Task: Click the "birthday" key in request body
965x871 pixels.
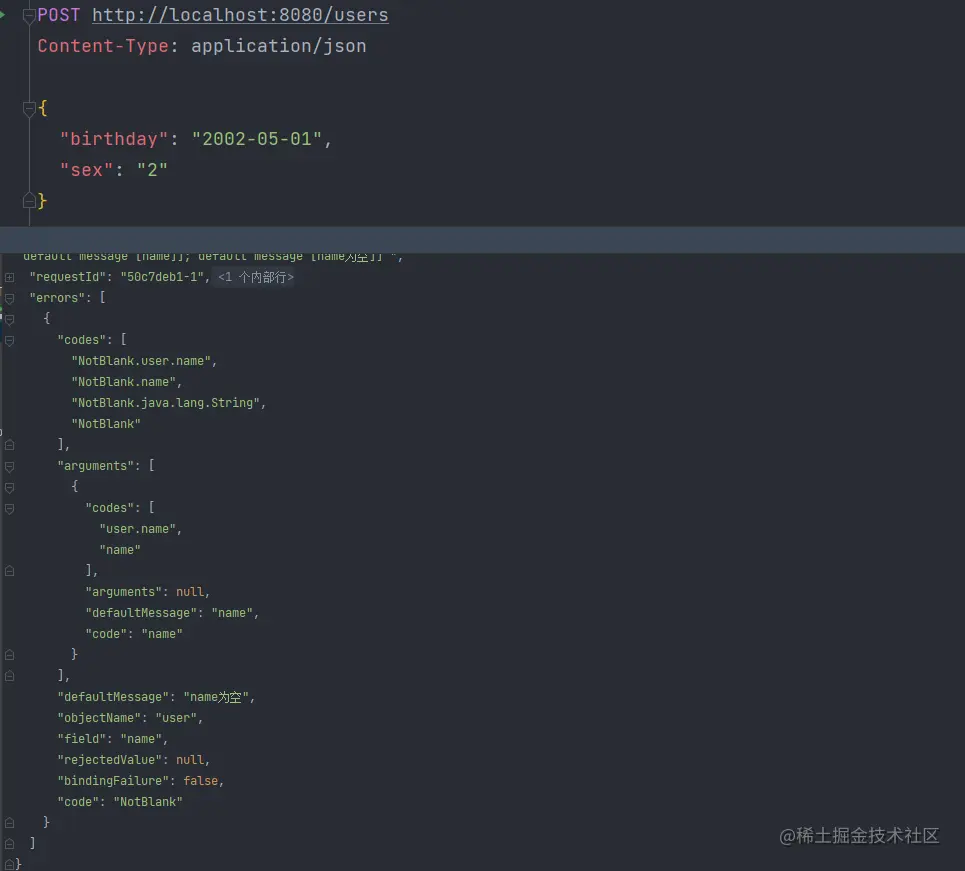Action: click(x=113, y=139)
